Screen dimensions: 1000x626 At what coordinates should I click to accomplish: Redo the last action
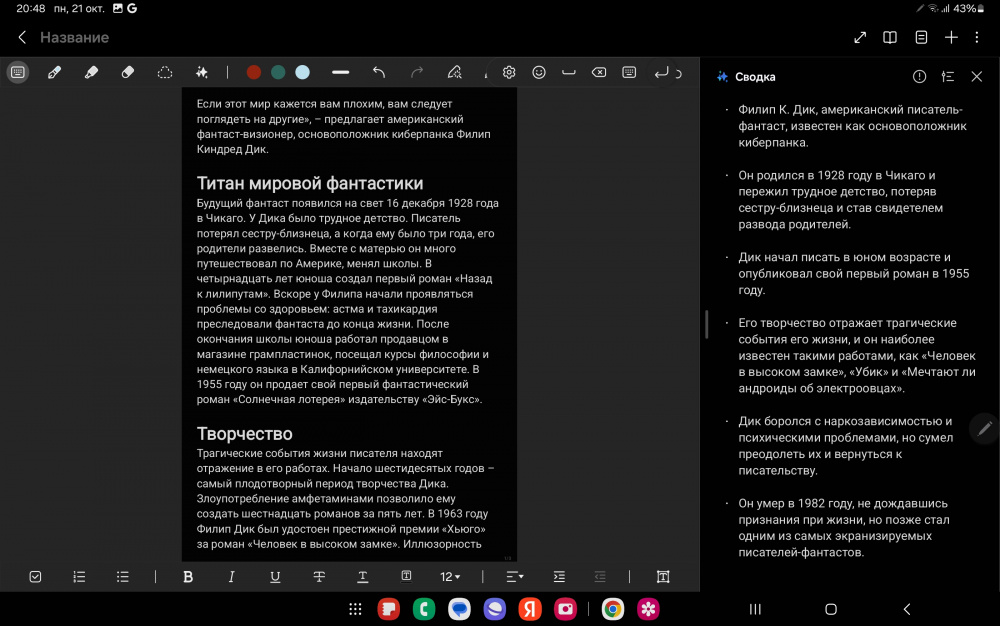(416, 72)
